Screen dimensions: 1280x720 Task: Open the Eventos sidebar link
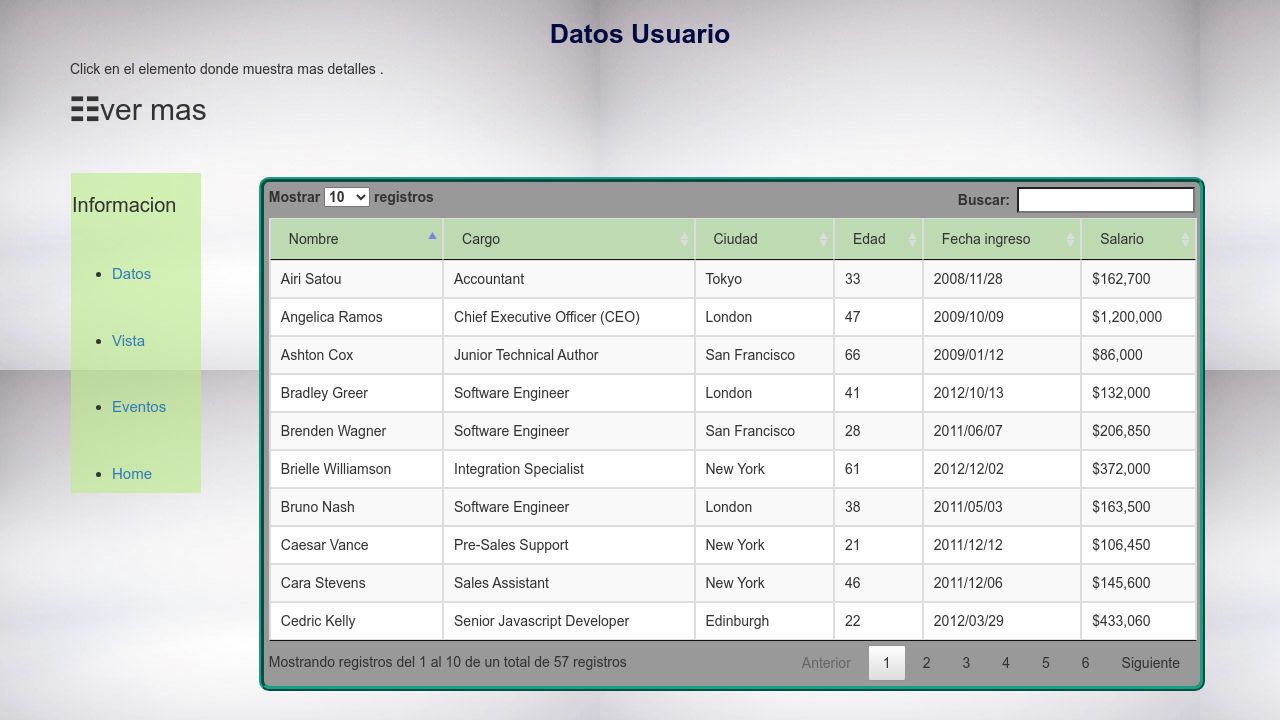pyautogui.click(x=139, y=407)
